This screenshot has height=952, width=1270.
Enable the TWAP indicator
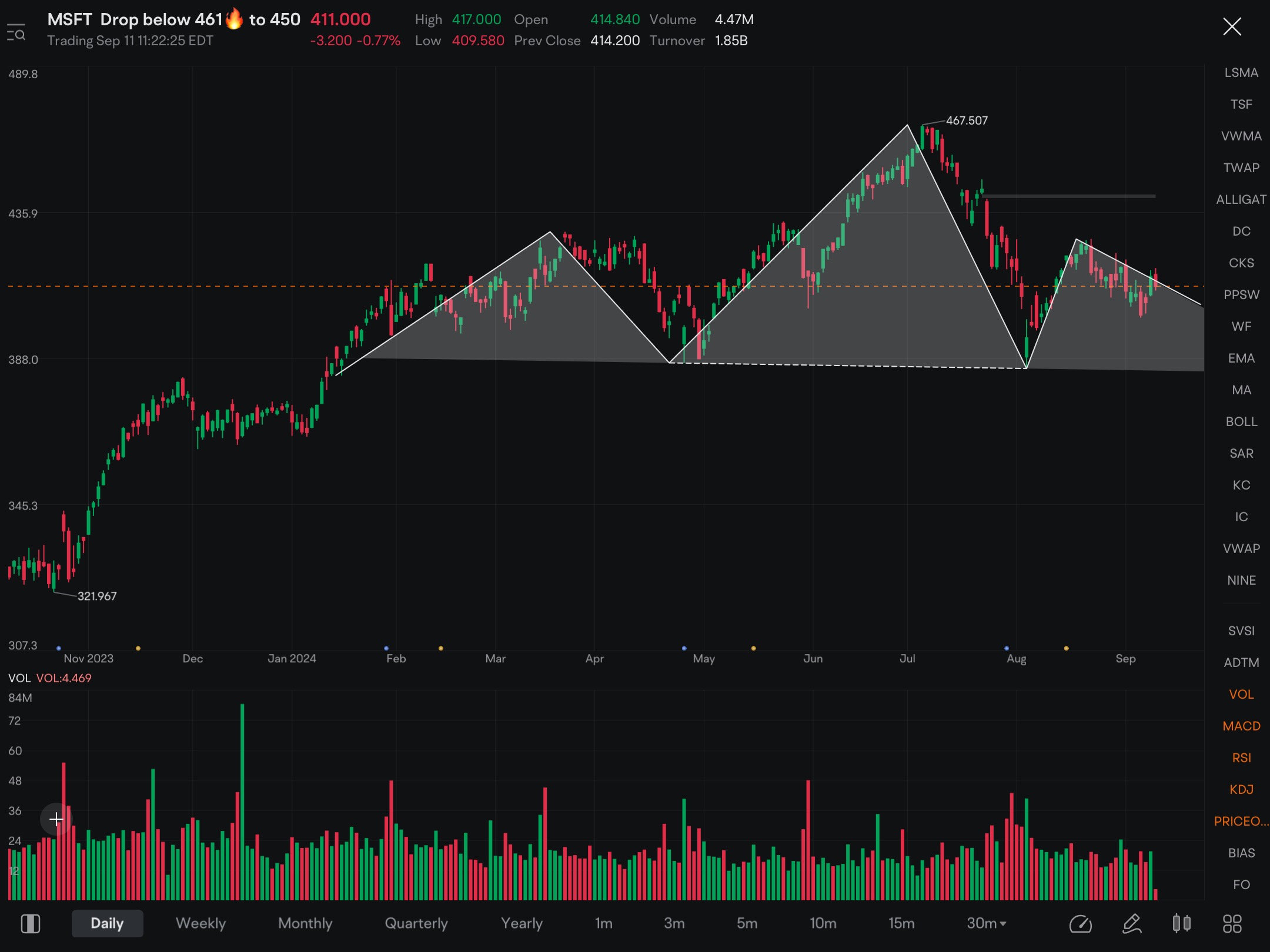[x=1241, y=167]
